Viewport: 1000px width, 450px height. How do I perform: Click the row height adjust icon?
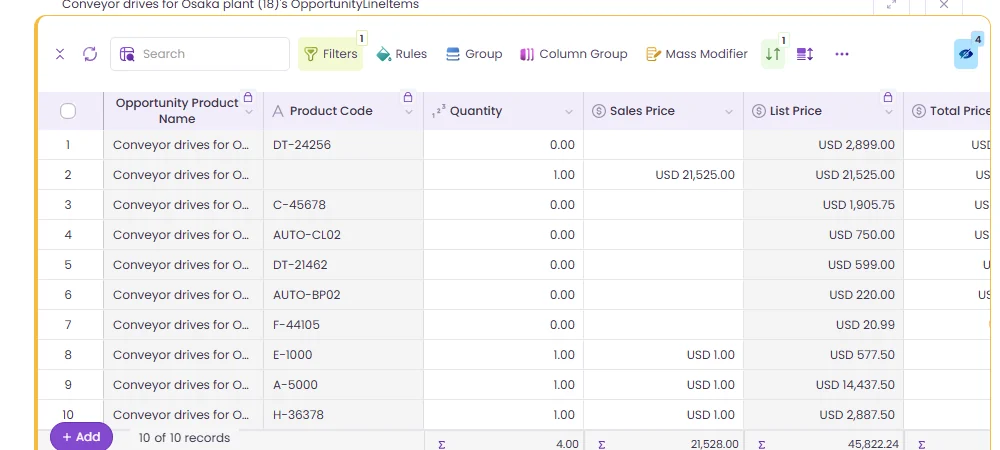(805, 54)
